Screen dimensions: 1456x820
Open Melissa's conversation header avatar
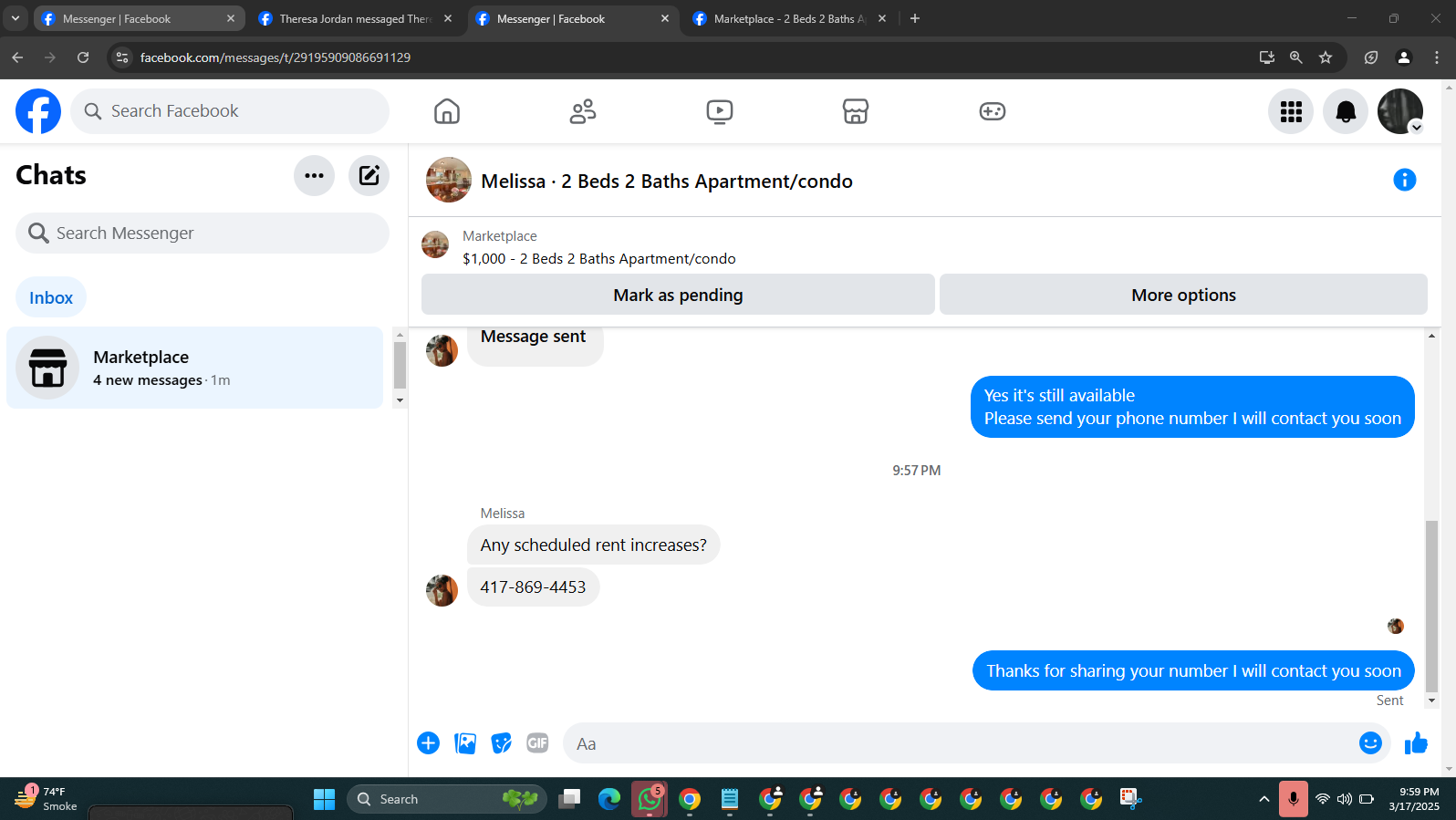click(449, 180)
